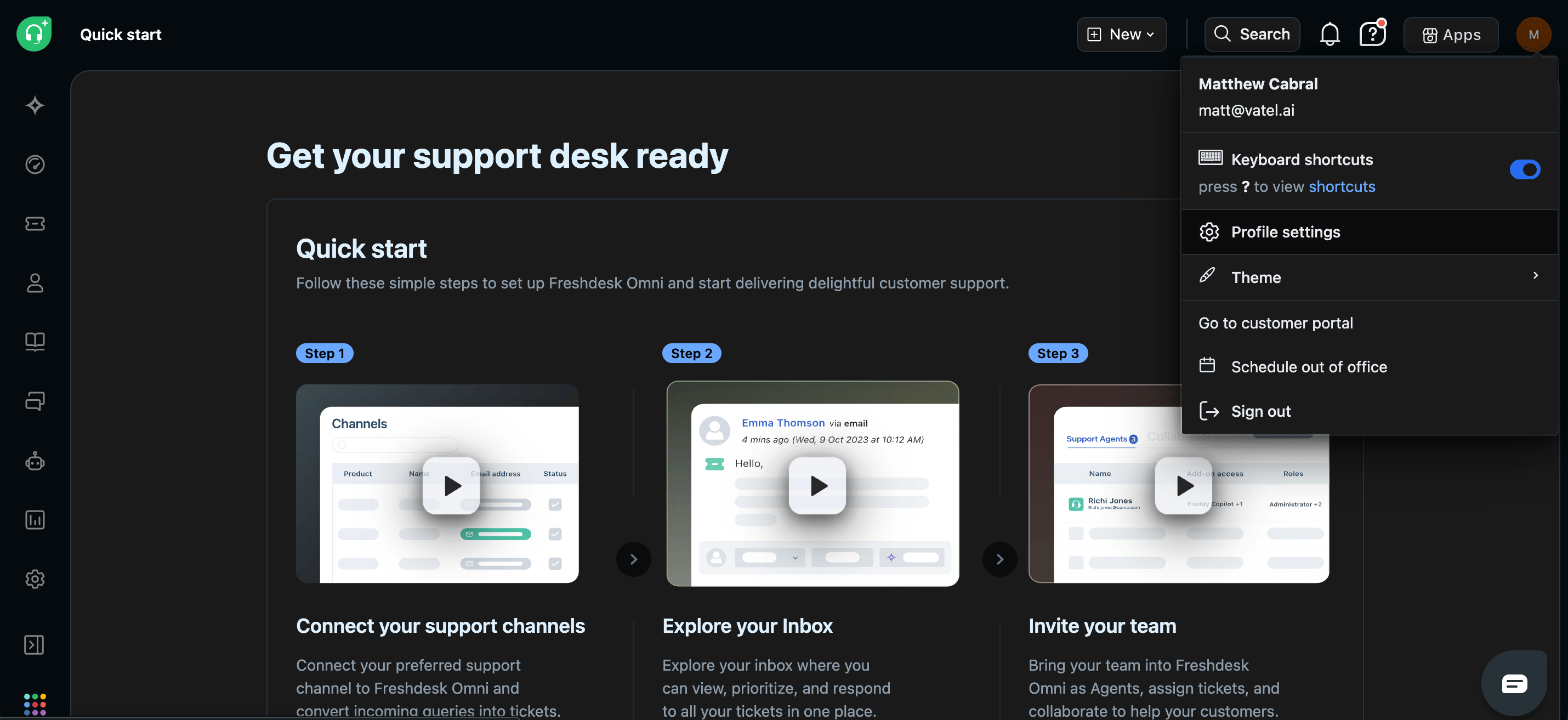
Task: Expand the Theme submenu arrow
Action: coord(1535,276)
